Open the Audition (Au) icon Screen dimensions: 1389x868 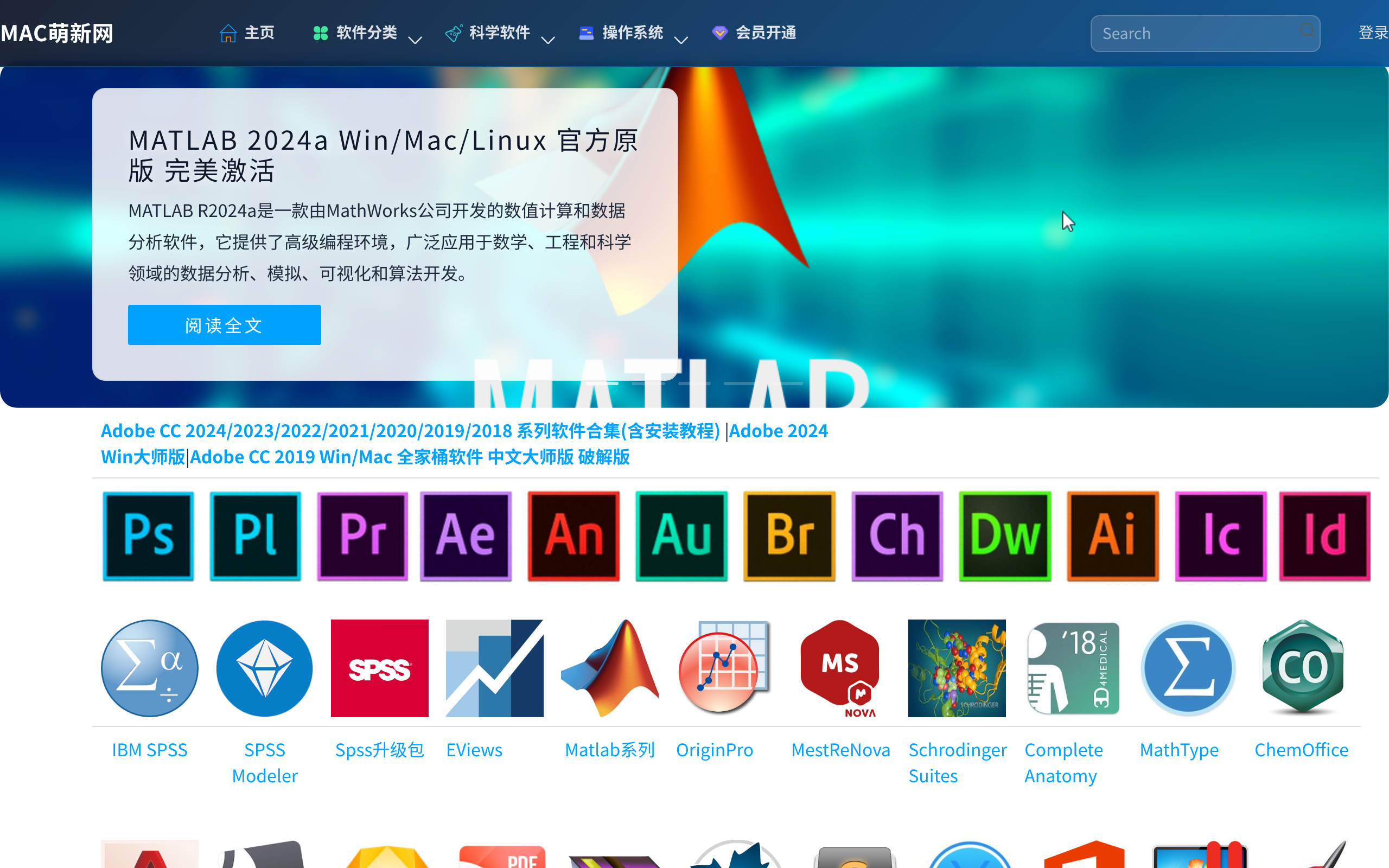(x=682, y=536)
